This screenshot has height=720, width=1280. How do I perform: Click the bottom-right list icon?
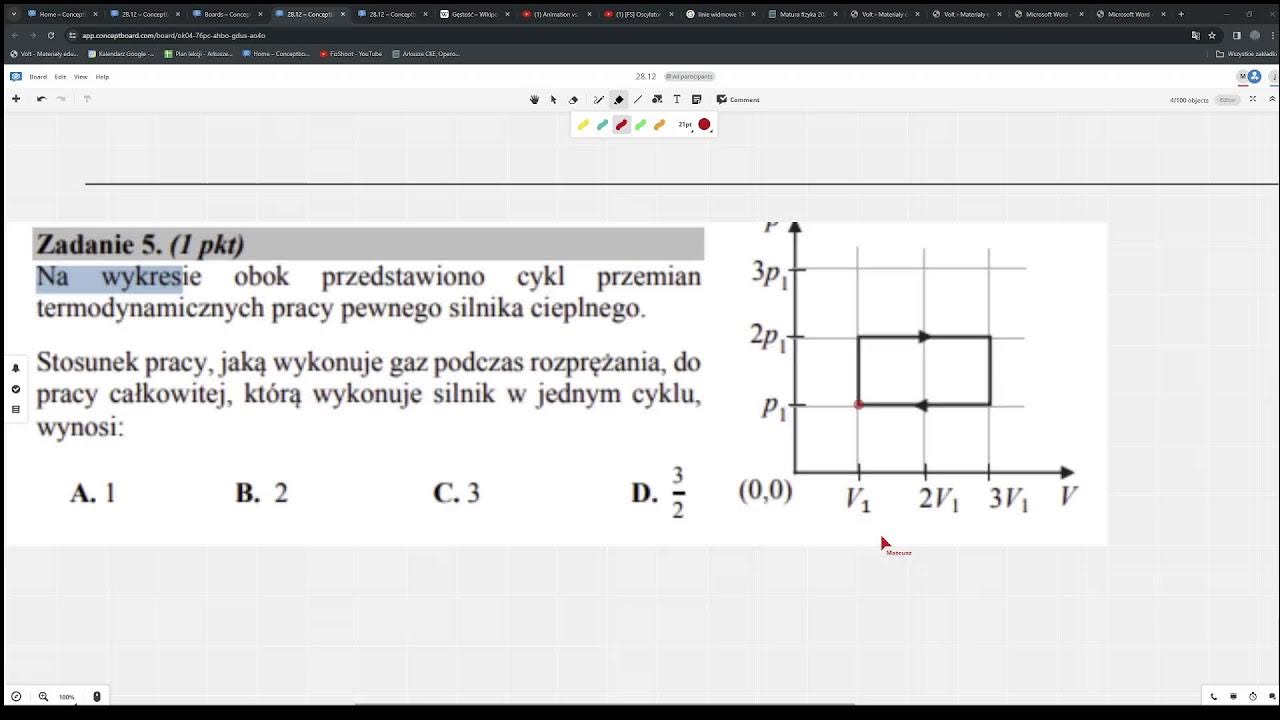(1272, 697)
